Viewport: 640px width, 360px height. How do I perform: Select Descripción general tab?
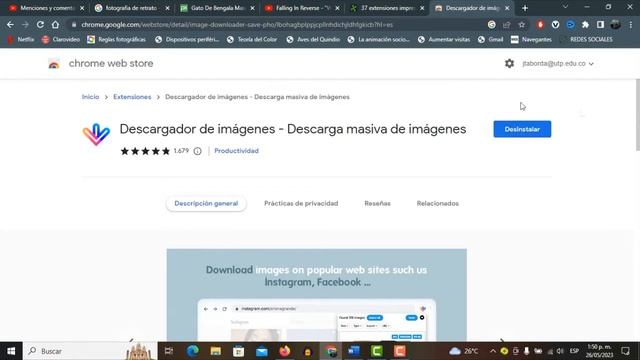tap(206, 203)
